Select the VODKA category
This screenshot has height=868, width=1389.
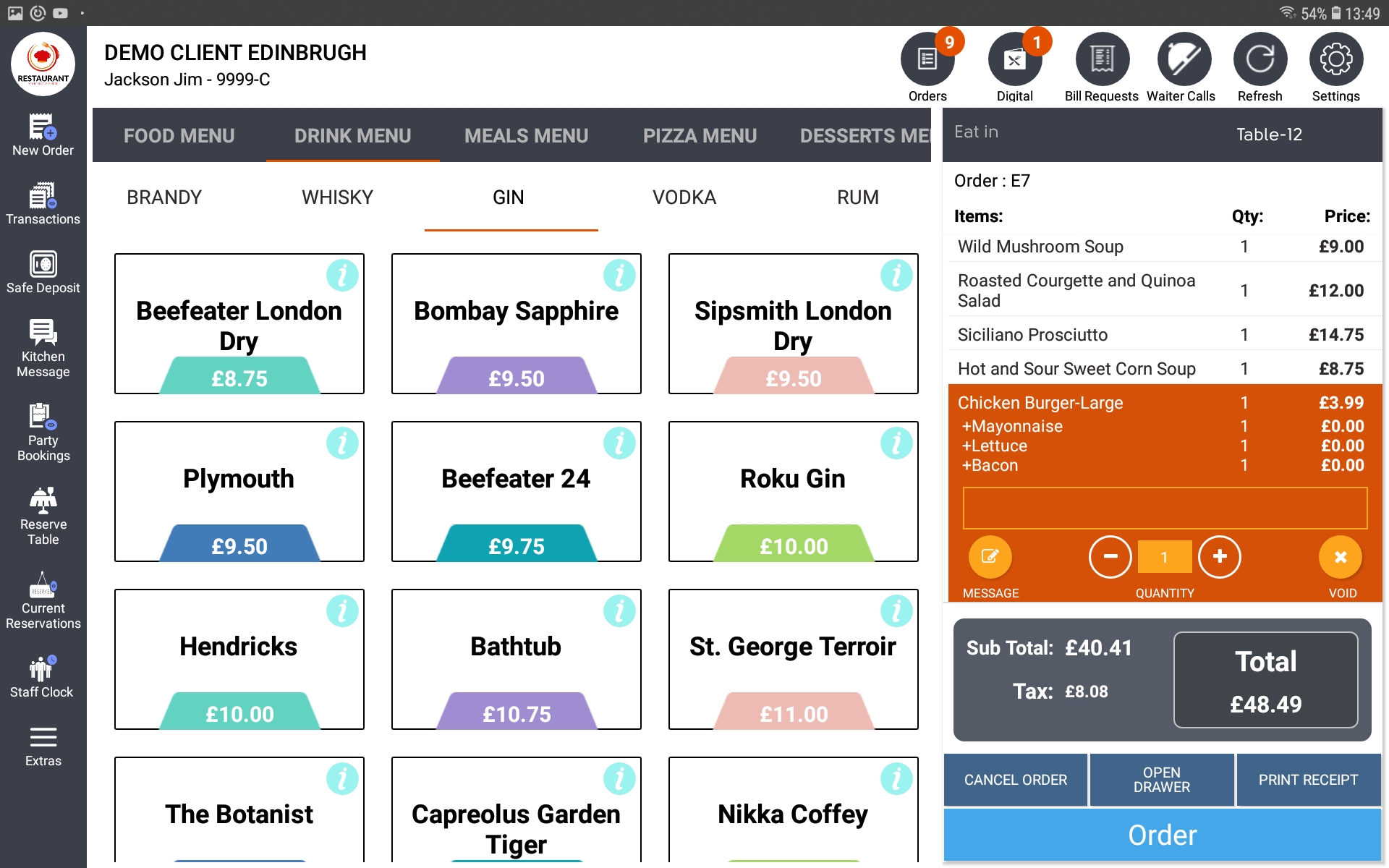point(684,197)
